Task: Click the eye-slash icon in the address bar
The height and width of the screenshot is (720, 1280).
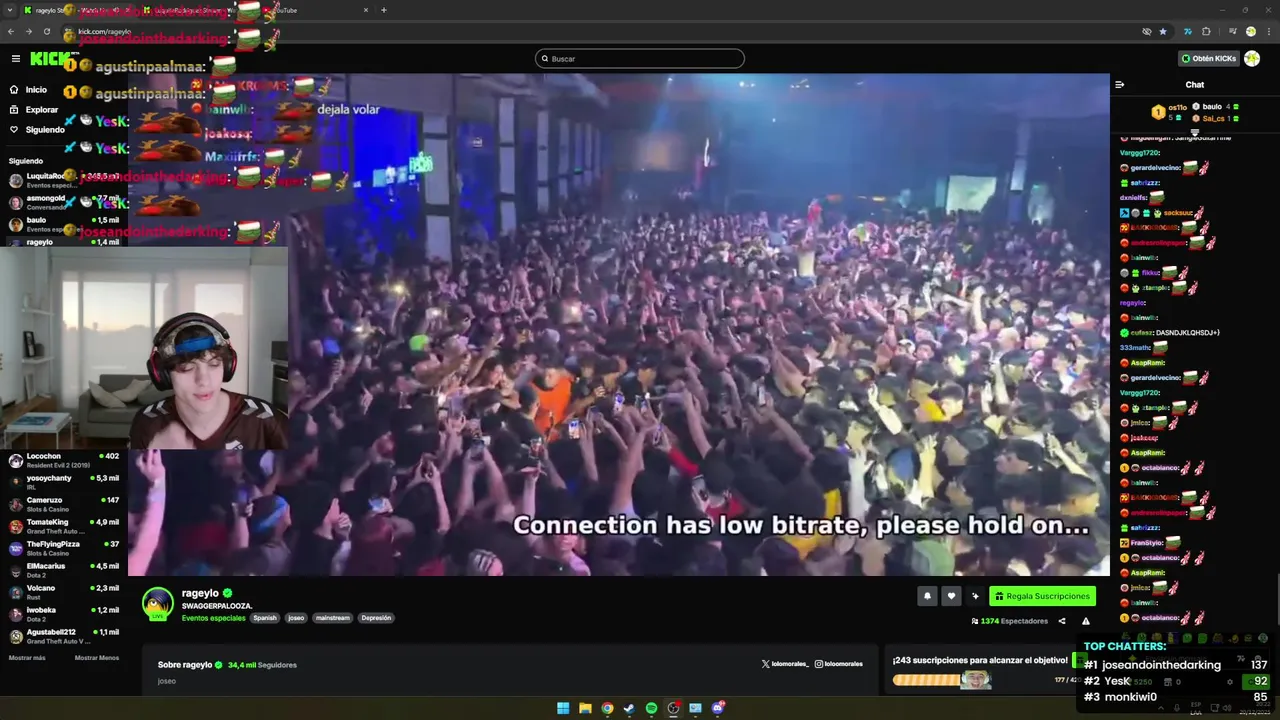Action: [x=1147, y=31]
